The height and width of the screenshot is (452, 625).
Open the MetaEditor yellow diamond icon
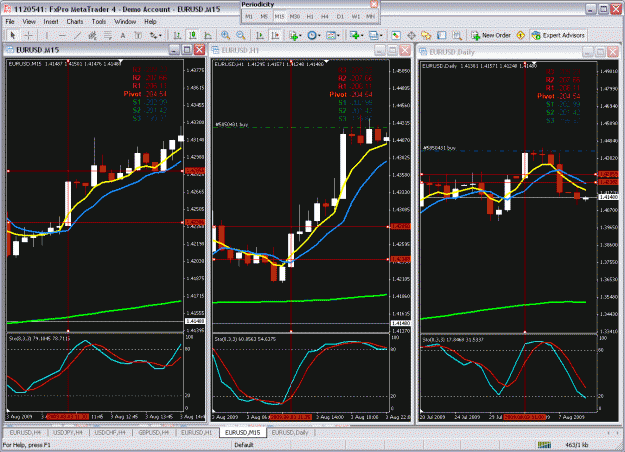(521, 35)
